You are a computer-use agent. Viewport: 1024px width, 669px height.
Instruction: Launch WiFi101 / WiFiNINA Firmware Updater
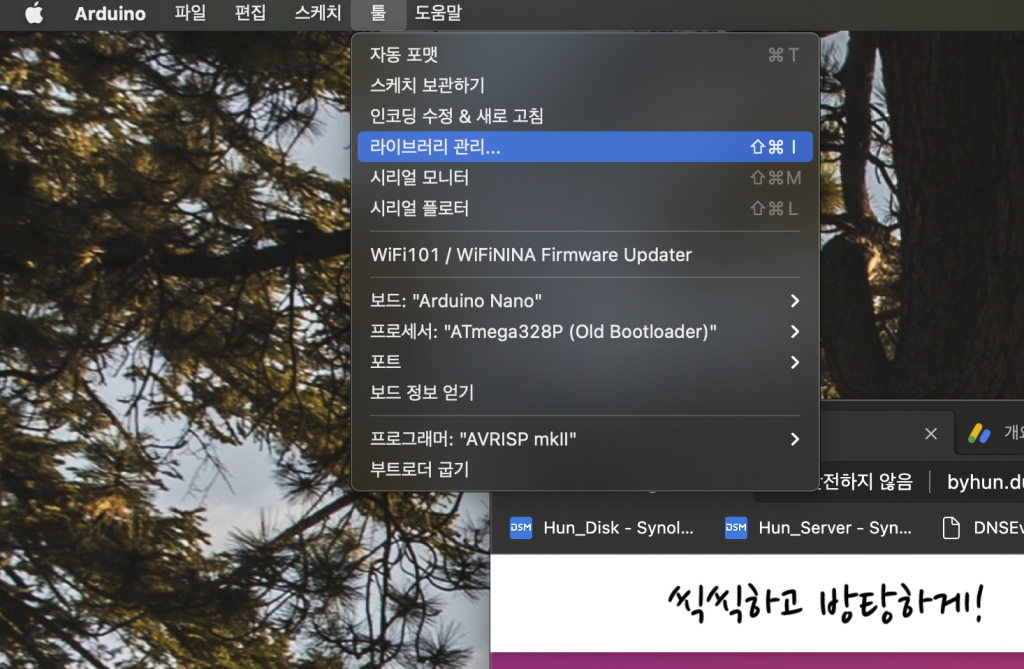585,255
